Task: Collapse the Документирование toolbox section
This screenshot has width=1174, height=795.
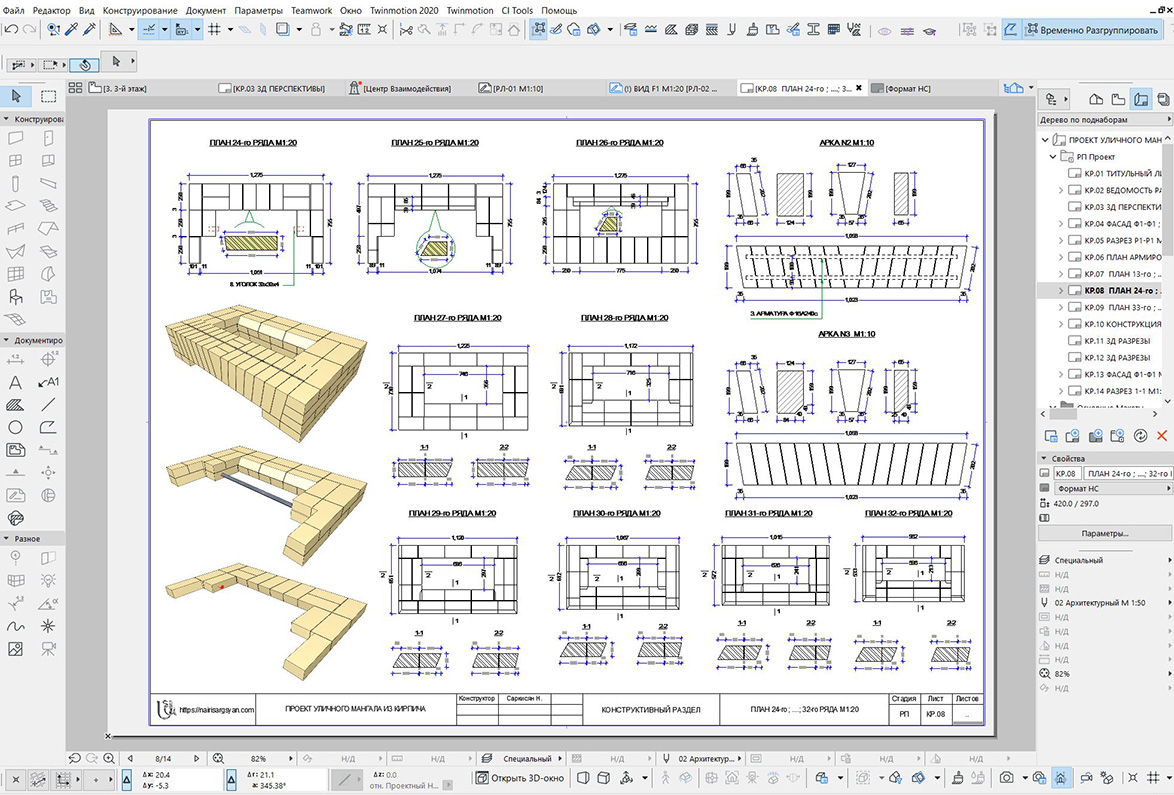Action: pyautogui.click(x=6, y=340)
